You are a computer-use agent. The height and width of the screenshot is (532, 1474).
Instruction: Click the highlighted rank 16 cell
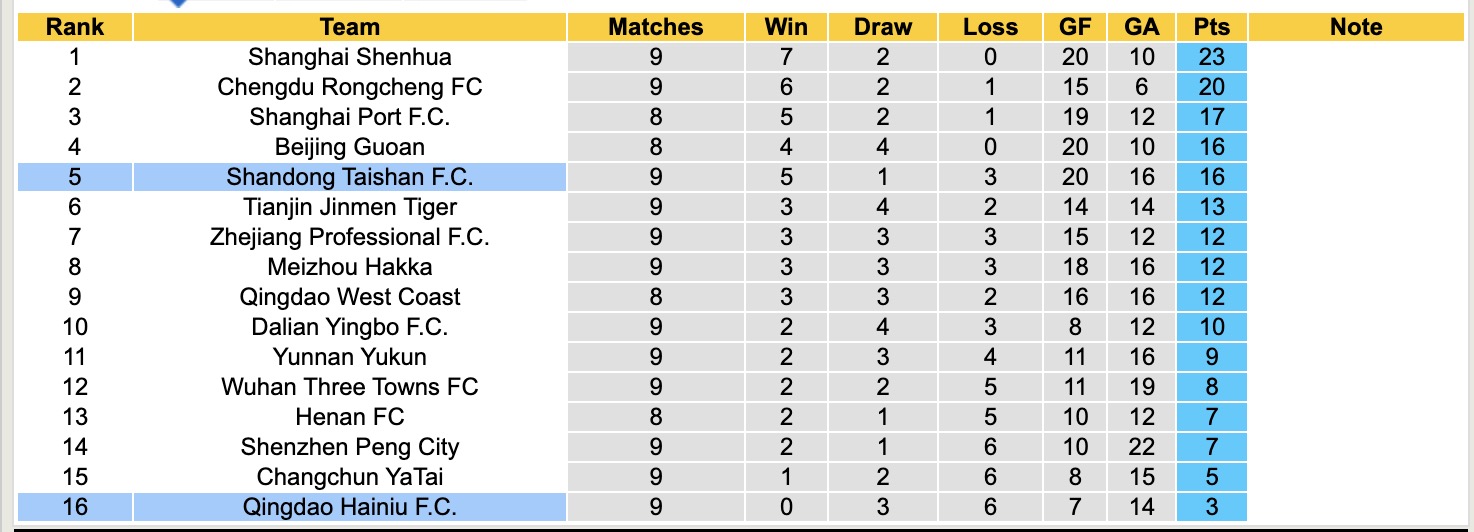tap(75, 507)
